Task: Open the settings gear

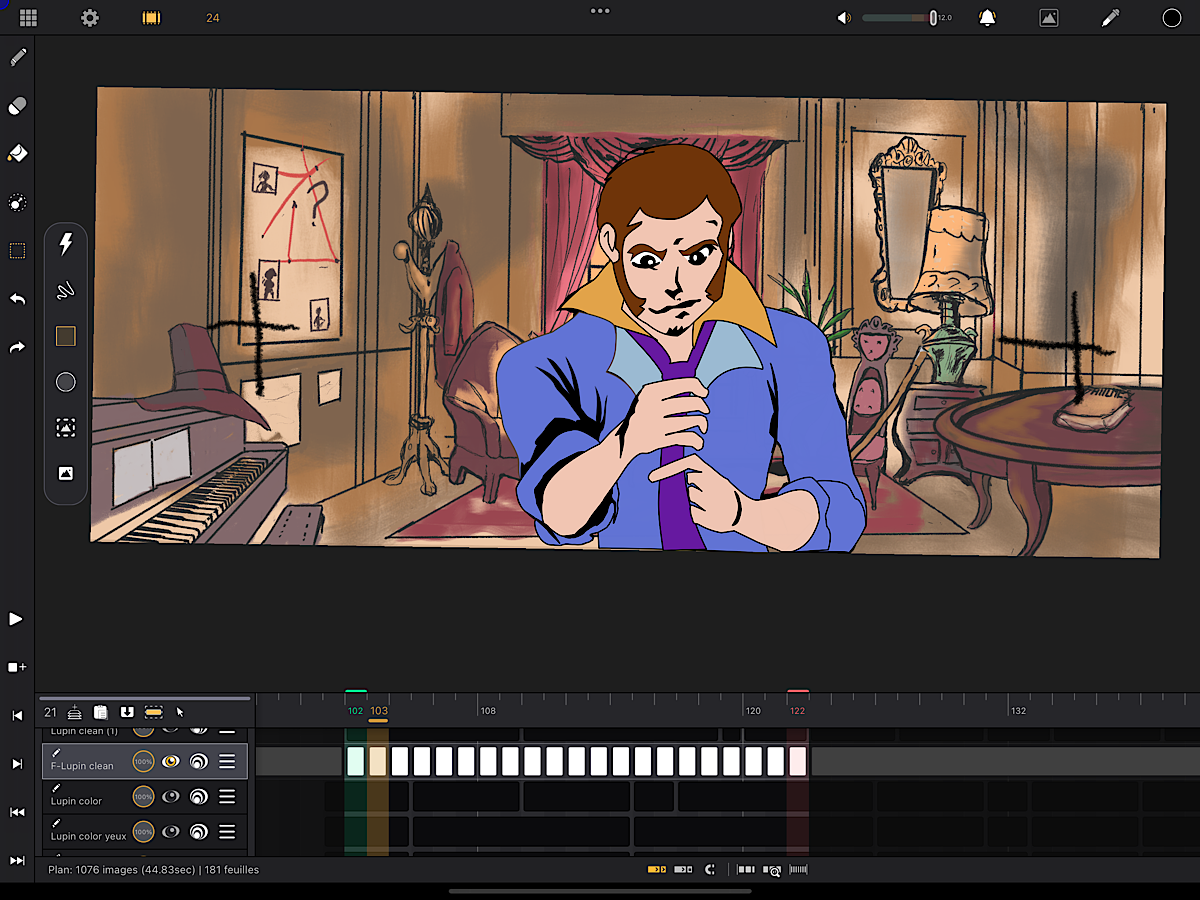Action: (90, 18)
